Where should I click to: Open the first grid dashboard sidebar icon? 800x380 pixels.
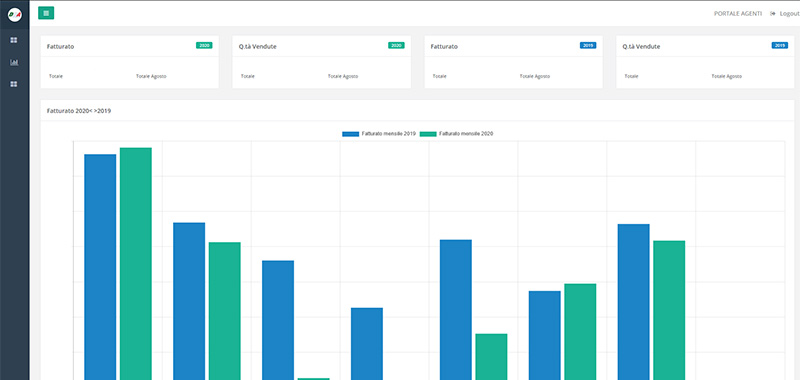pos(14,40)
